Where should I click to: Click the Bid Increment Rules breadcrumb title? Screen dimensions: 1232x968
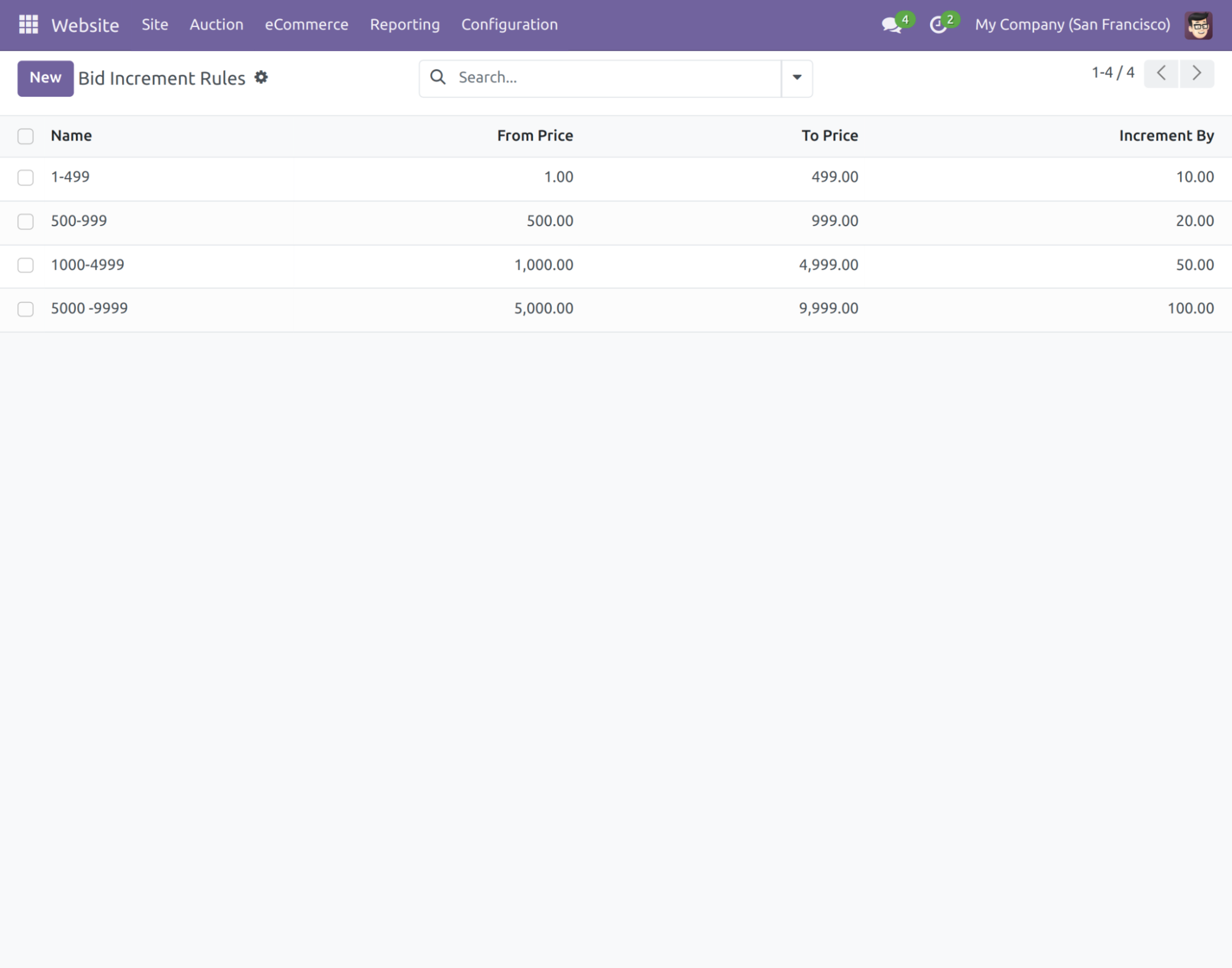pyautogui.click(x=161, y=78)
